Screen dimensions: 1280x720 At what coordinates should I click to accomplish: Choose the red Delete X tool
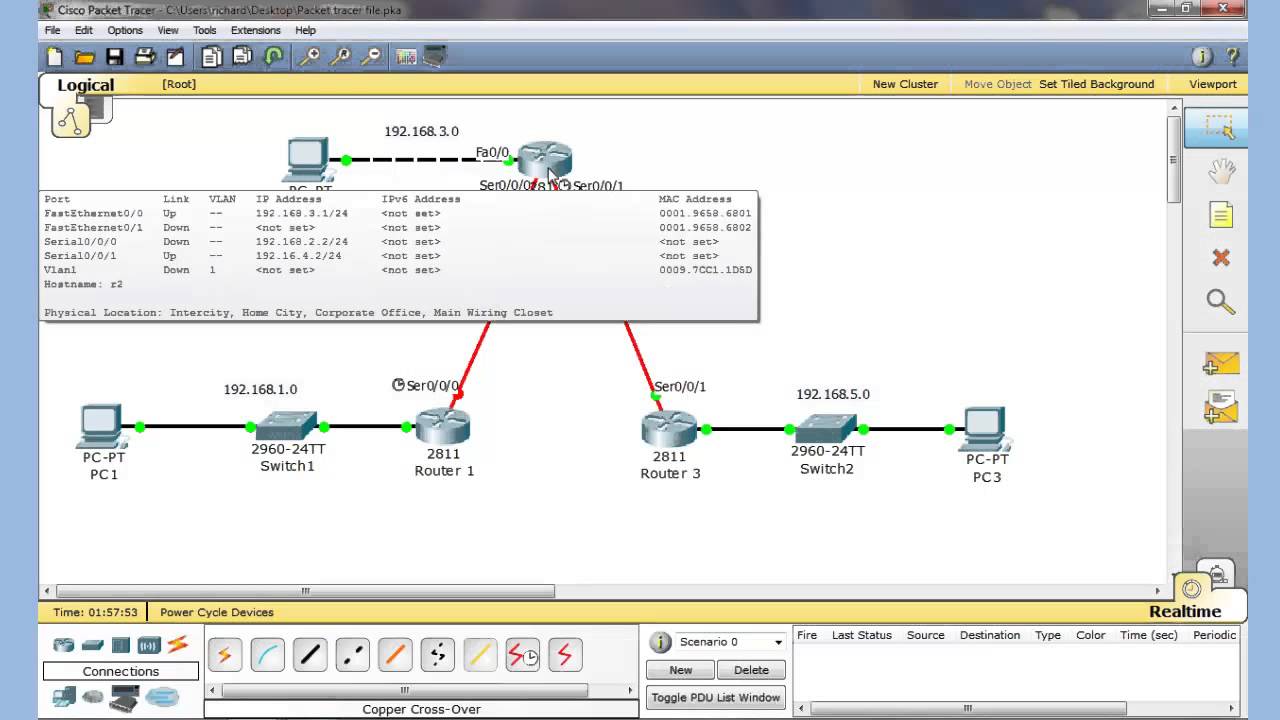coord(1221,258)
